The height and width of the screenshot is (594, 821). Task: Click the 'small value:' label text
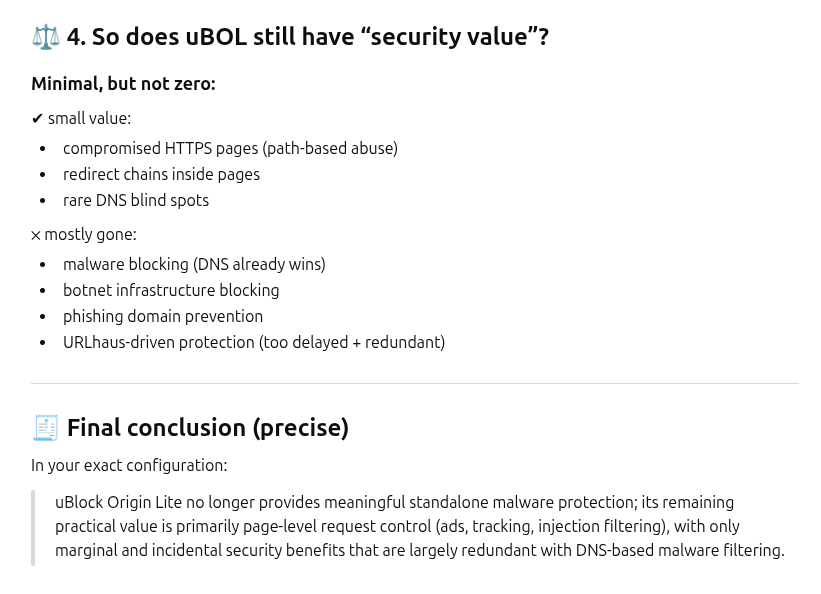point(90,118)
